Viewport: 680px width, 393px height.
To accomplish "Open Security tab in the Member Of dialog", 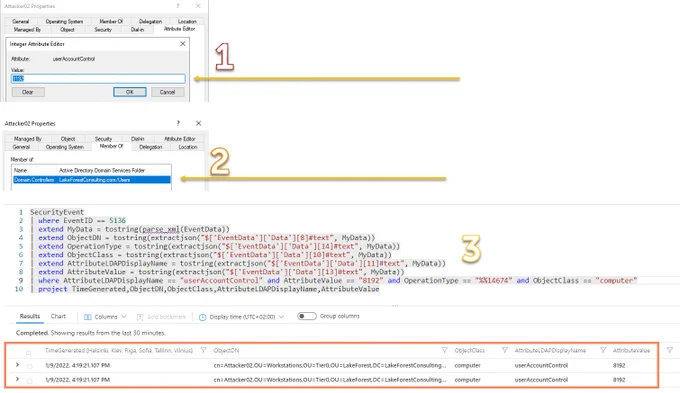I will (x=103, y=139).
